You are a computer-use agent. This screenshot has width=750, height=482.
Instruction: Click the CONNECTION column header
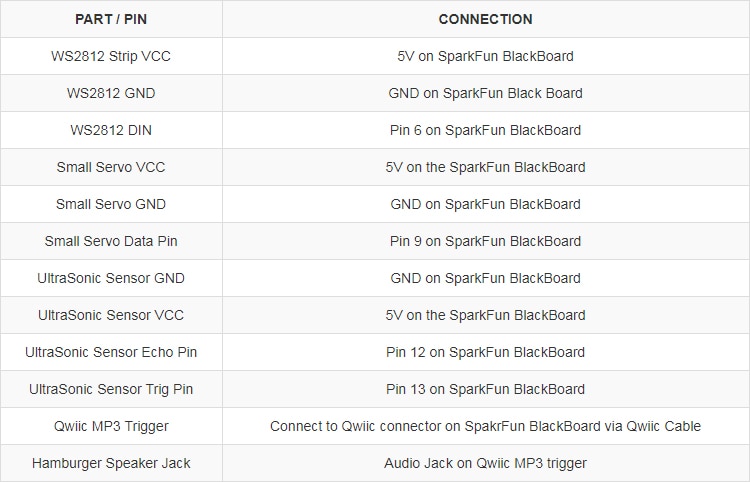coord(485,19)
